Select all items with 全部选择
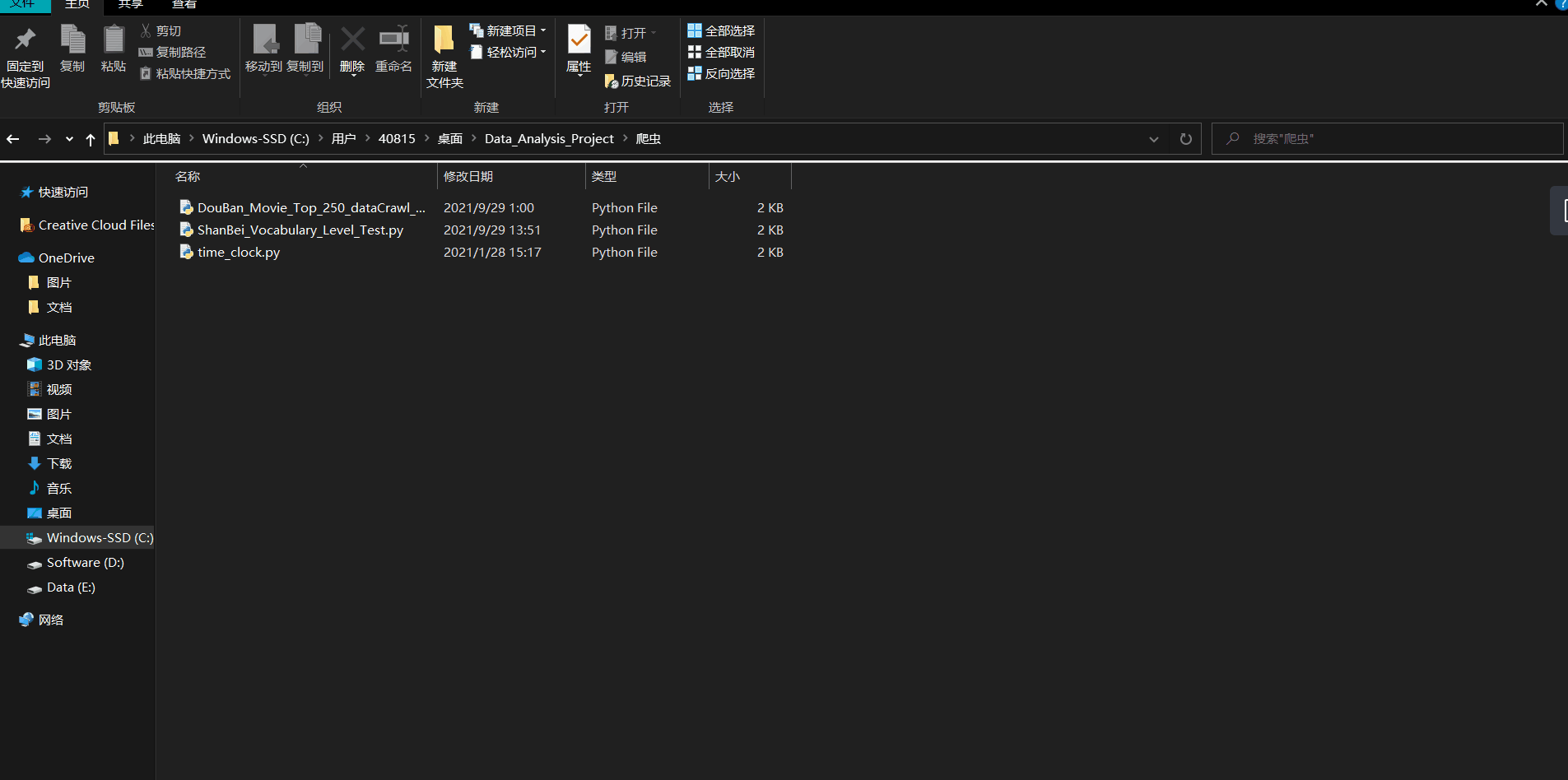The image size is (1568, 780). [721, 30]
